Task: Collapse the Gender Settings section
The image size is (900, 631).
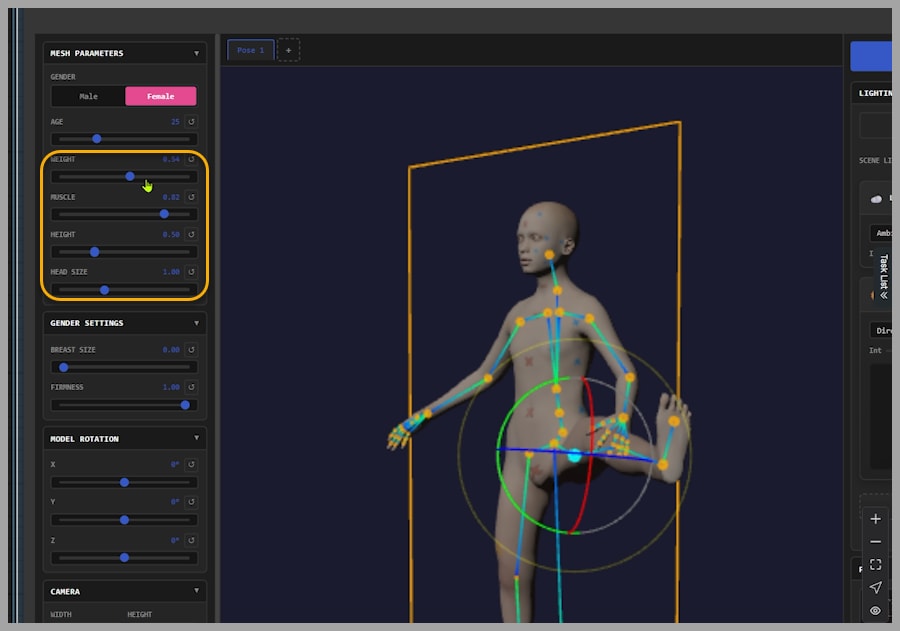Action: point(196,323)
